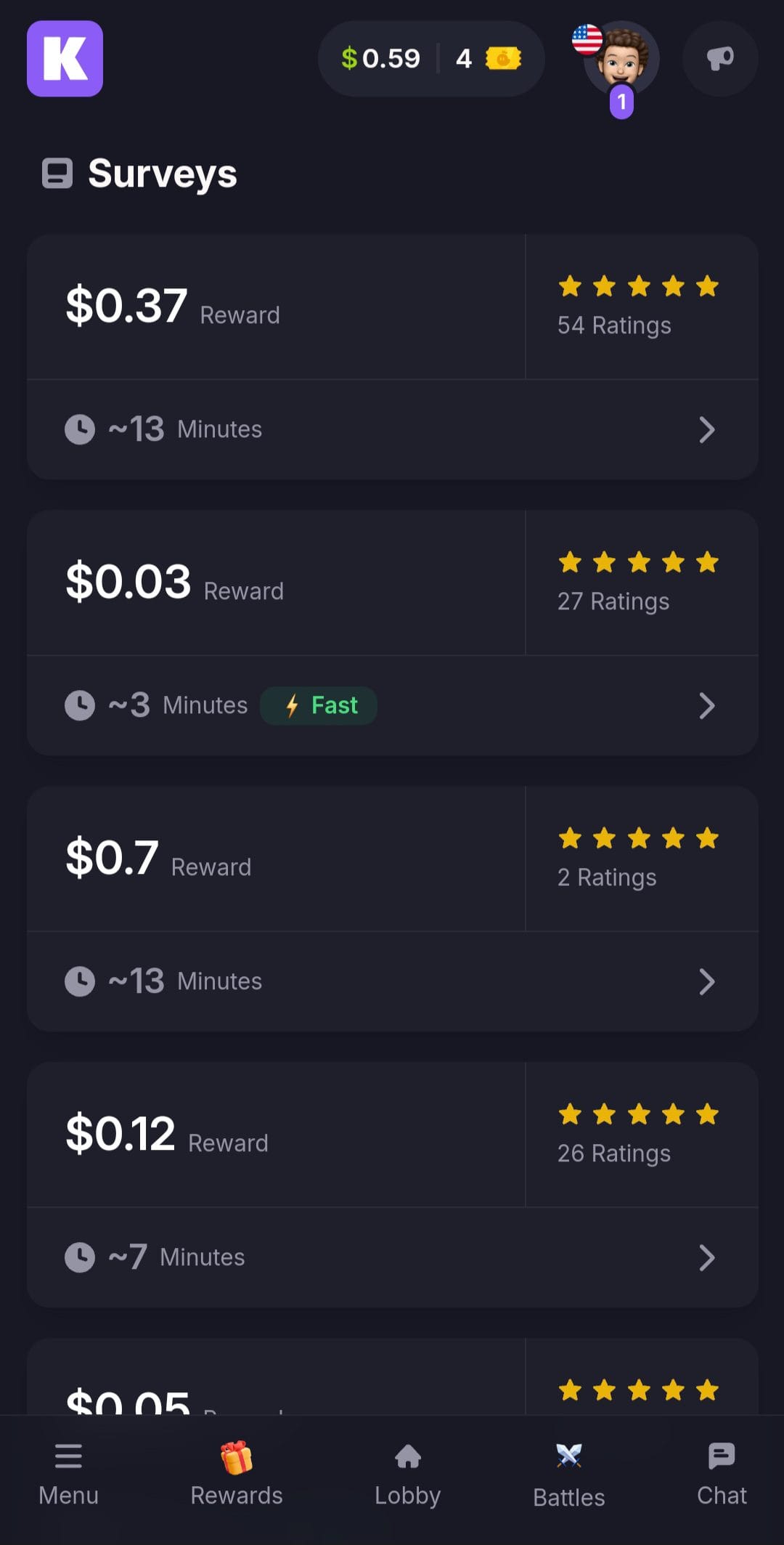
Task: Tap the $0.59 balance display
Action: (380, 59)
